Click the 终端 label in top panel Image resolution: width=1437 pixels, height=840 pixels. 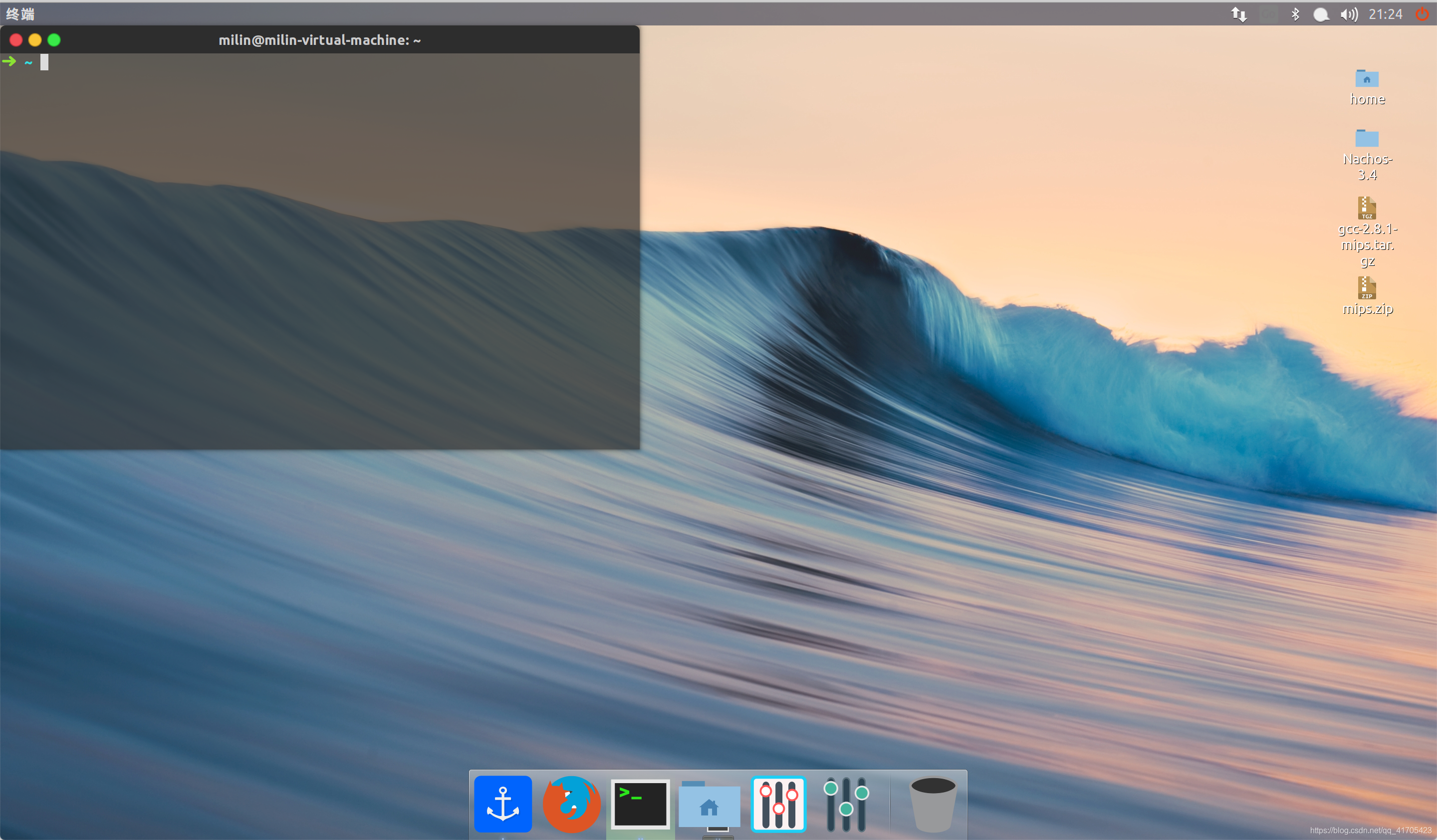[20, 14]
